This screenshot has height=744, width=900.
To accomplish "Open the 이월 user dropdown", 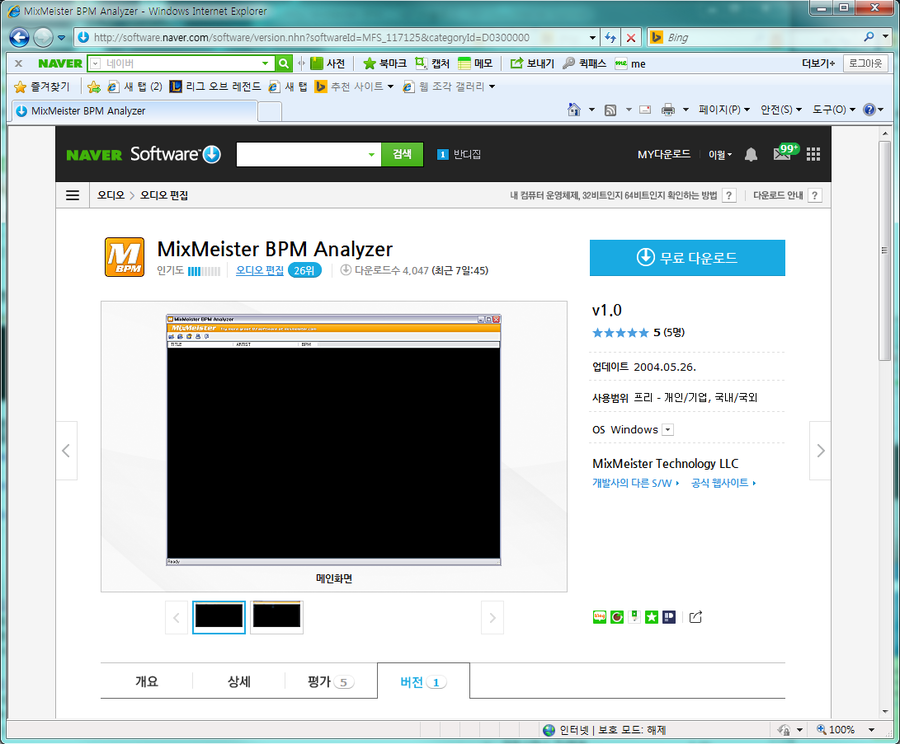I will [720, 154].
